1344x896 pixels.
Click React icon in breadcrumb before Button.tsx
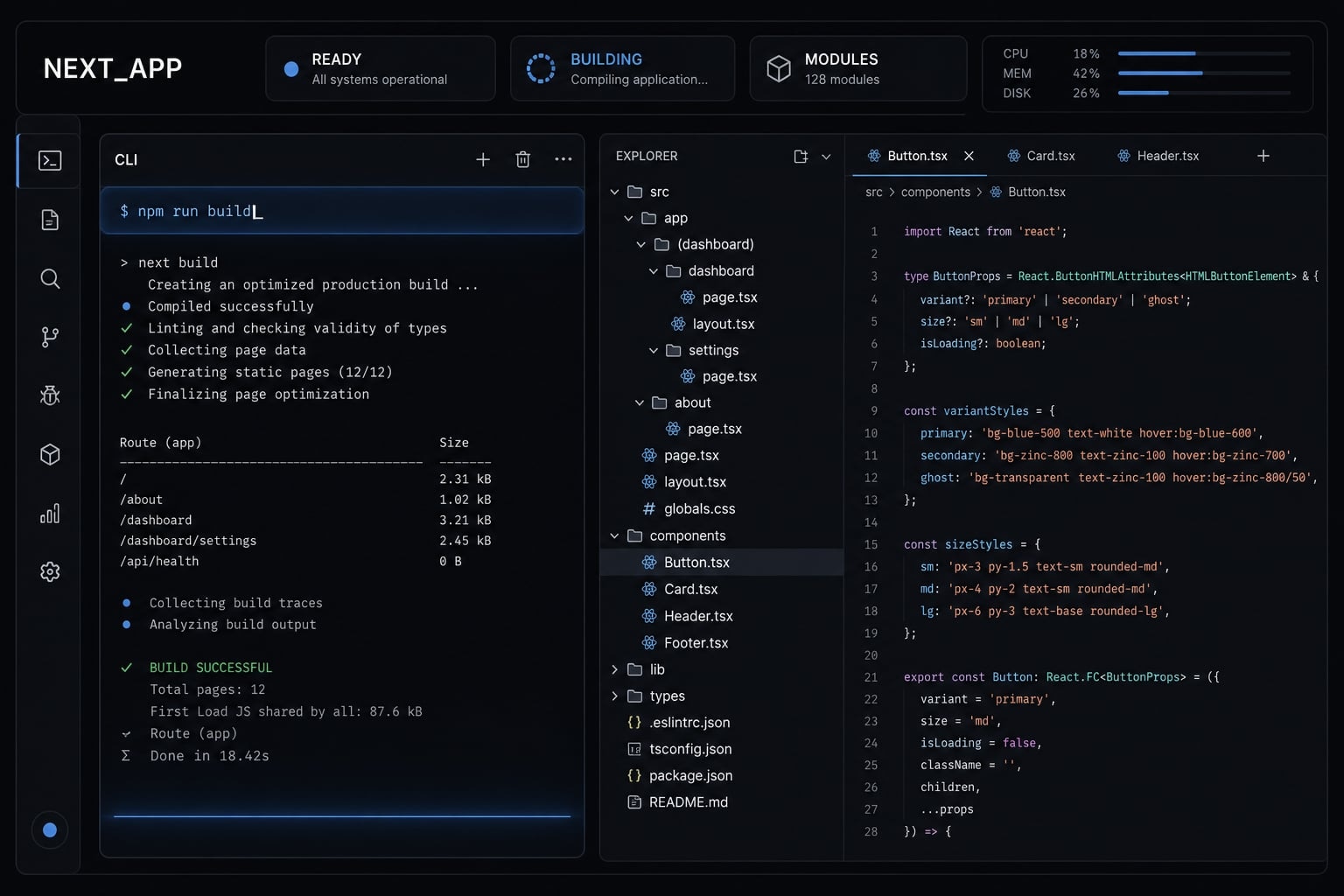point(996,192)
